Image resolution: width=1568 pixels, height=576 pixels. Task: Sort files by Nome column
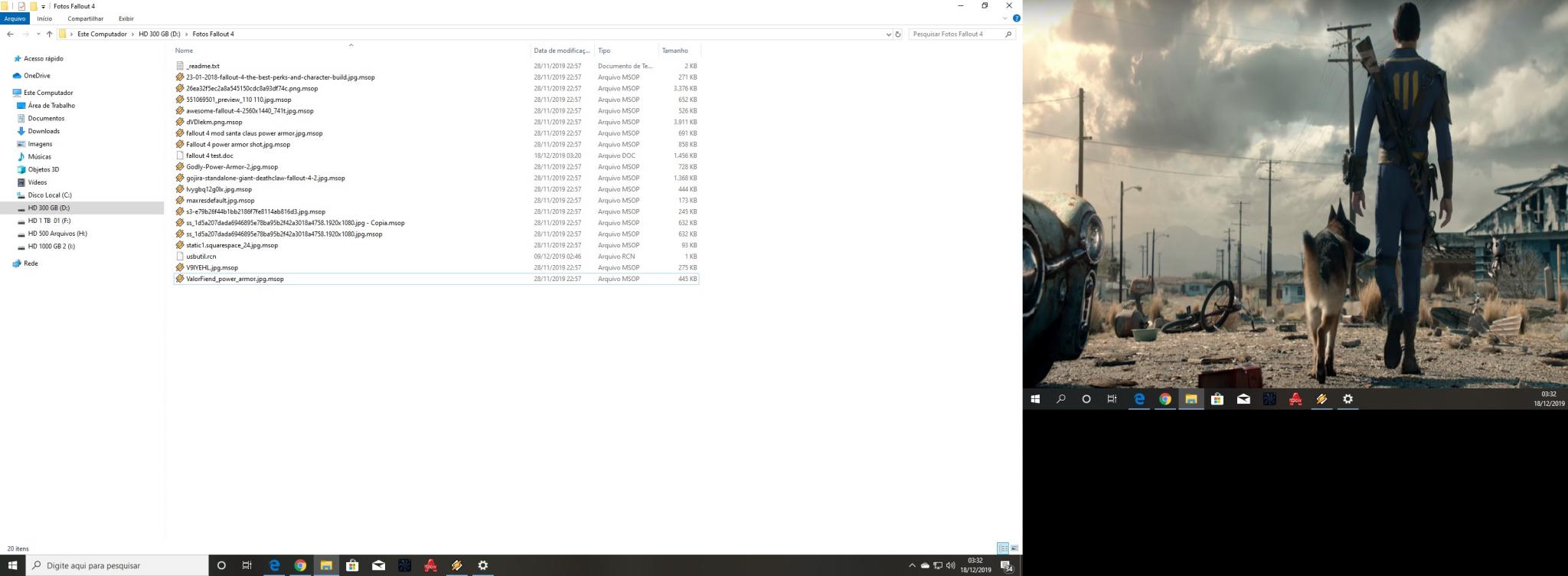click(352, 51)
